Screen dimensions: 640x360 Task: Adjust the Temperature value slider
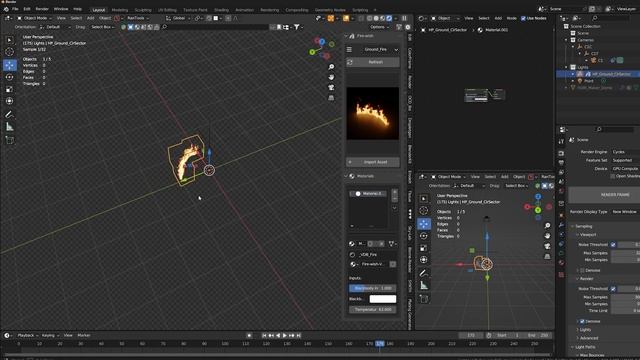tap(372, 310)
